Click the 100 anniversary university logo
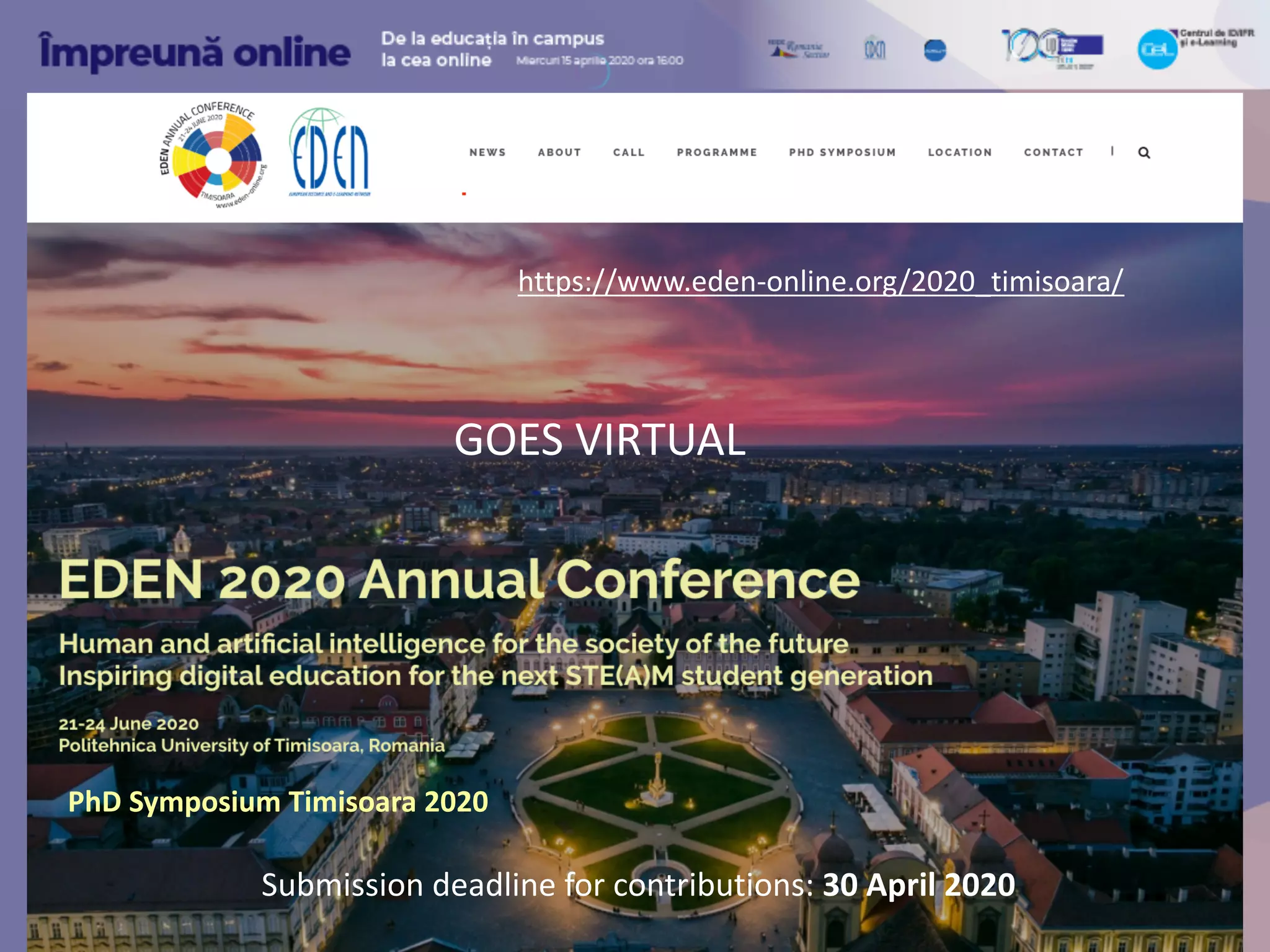Viewport: 1270px width, 952px height. click(x=1052, y=48)
